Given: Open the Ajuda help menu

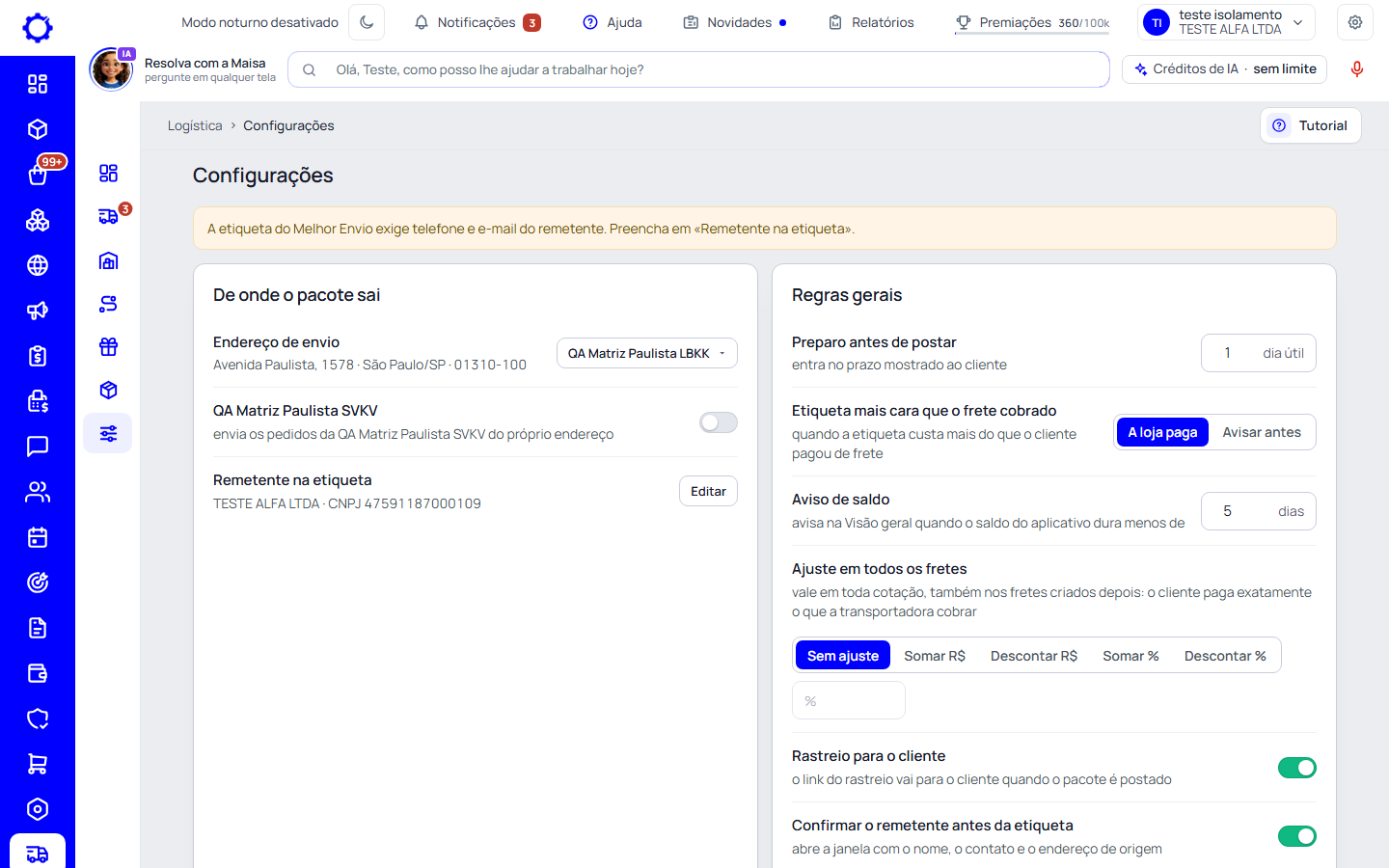Looking at the screenshot, I should tap(613, 22).
